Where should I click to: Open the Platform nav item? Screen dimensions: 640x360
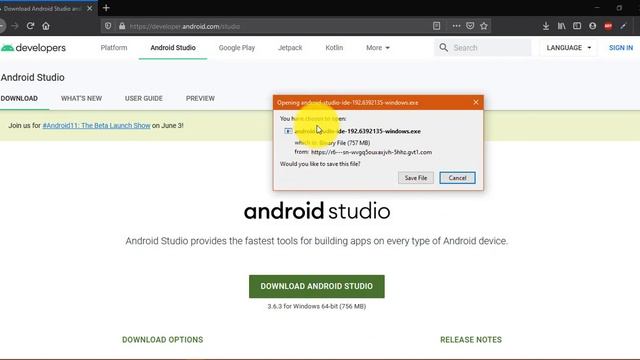pyautogui.click(x=114, y=48)
